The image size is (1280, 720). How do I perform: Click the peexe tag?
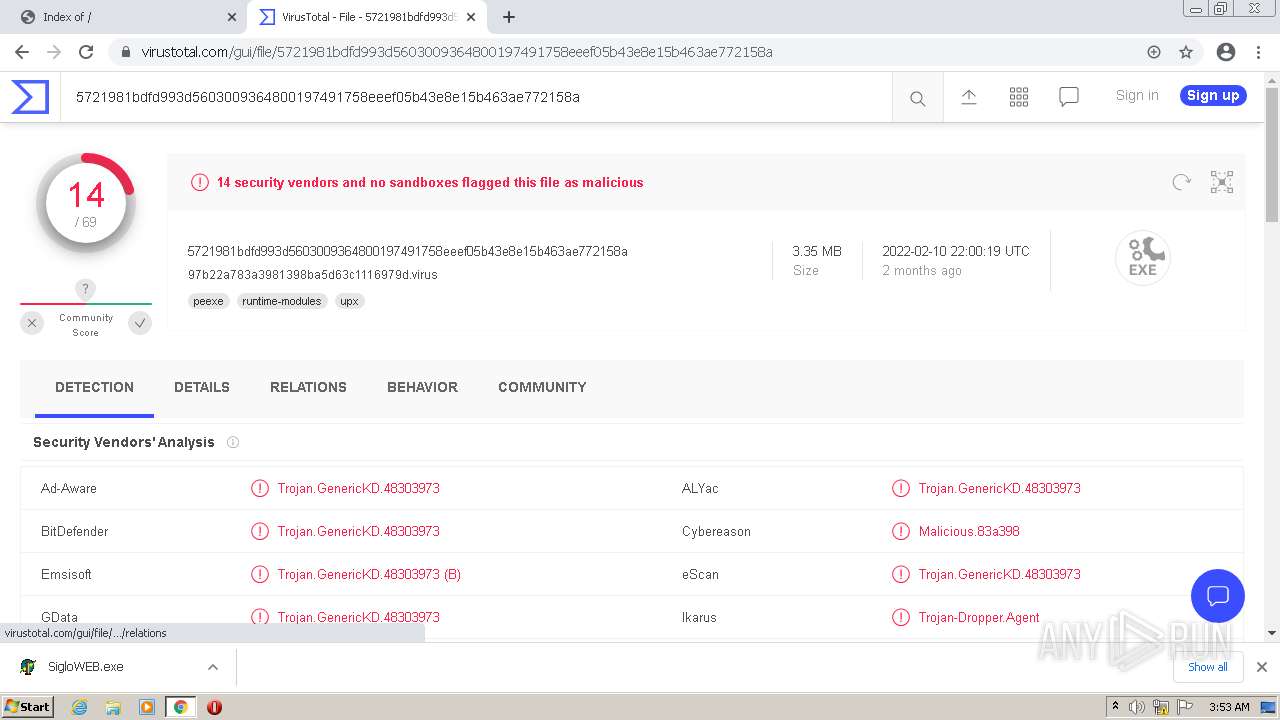[208, 301]
